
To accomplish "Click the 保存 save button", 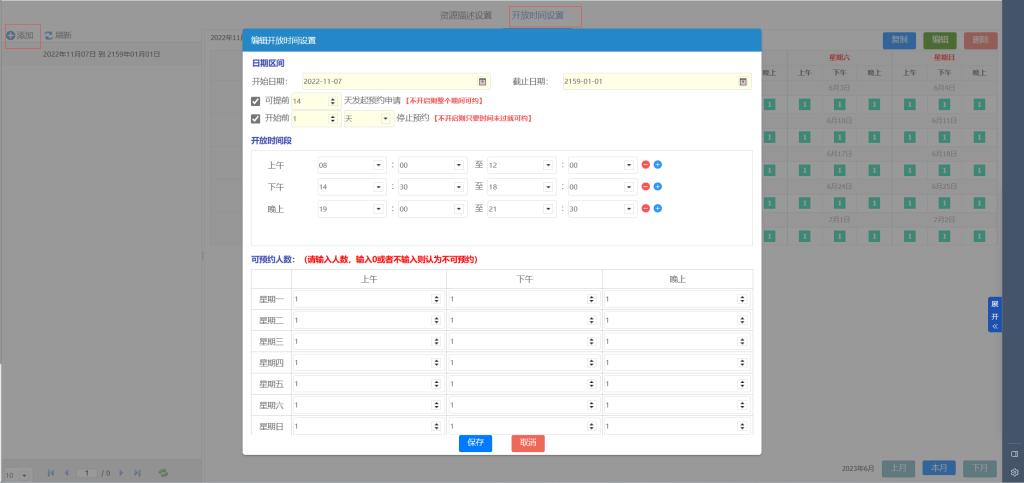I will pyautogui.click(x=475, y=442).
